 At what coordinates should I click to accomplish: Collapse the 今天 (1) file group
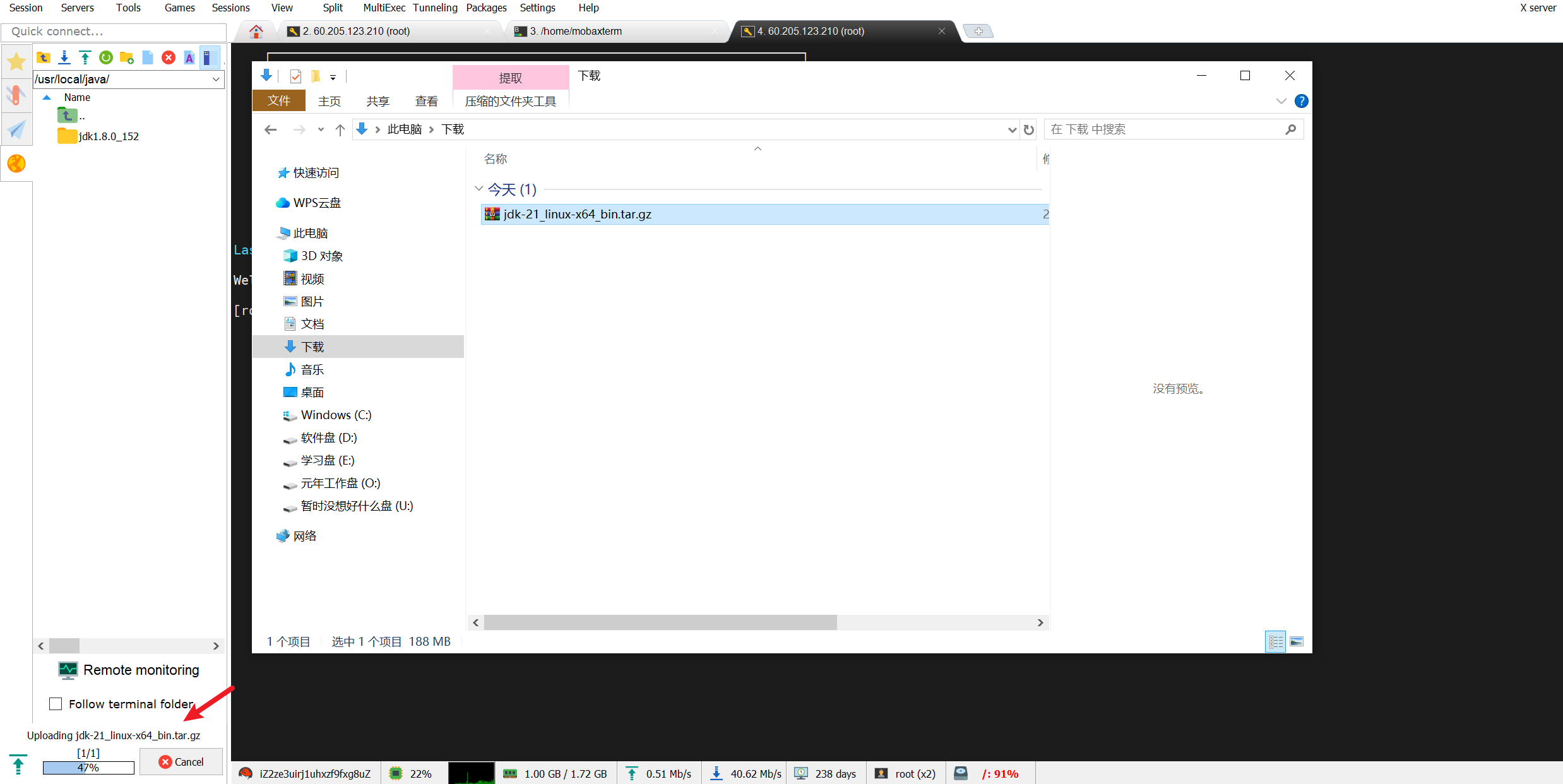[x=478, y=189]
